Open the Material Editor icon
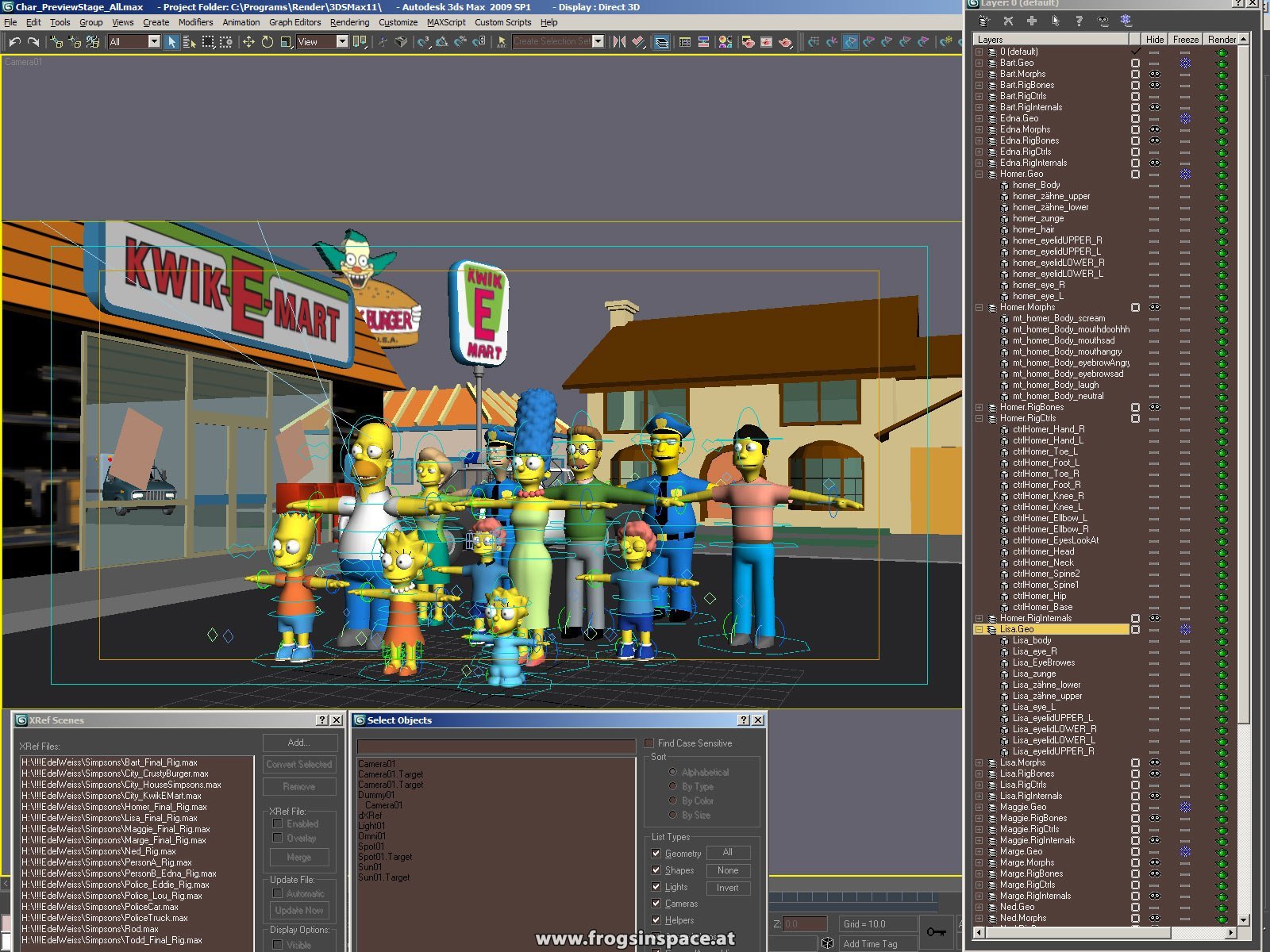 coord(725,41)
